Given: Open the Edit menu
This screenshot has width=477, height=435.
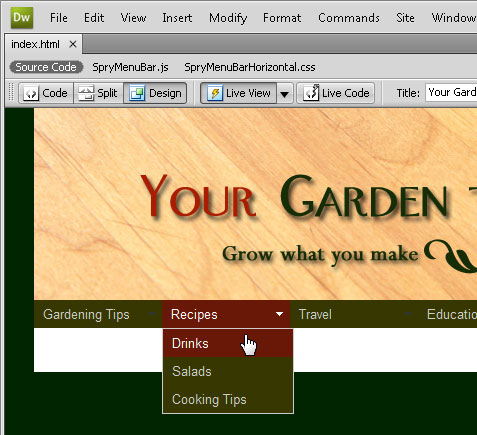Looking at the screenshot, I should pos(94,18).
